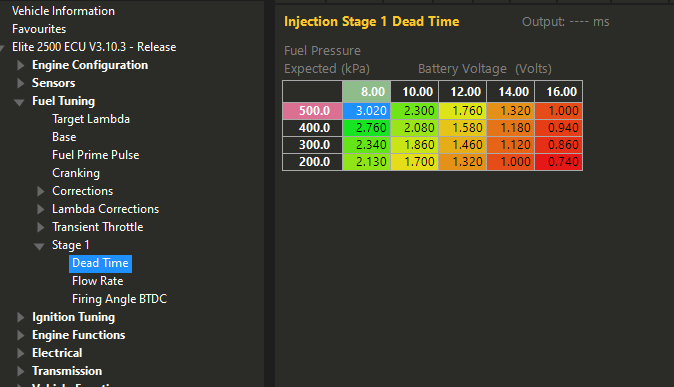Select the Fuel Tuning label

[x=63, y=101]
